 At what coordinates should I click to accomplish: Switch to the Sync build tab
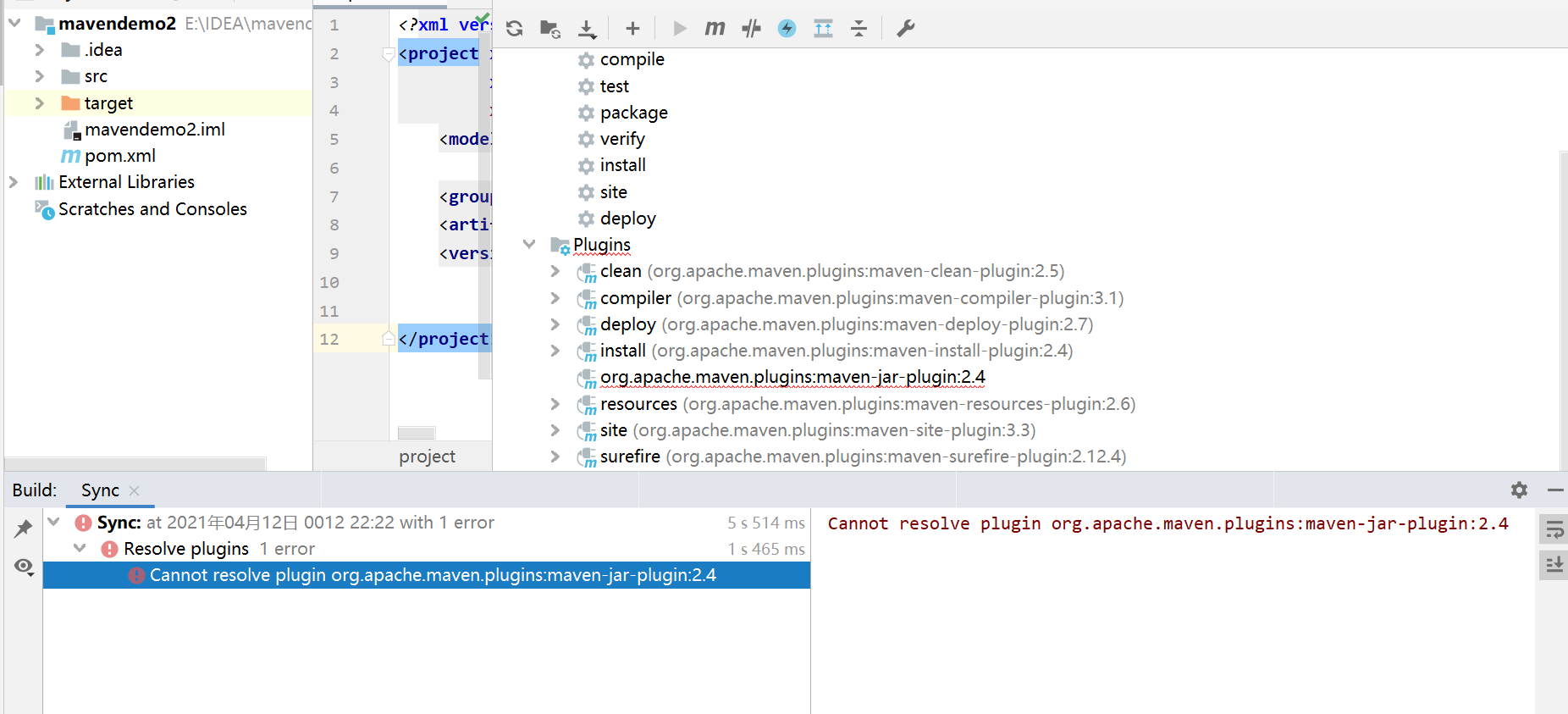[x=100, y=490]
